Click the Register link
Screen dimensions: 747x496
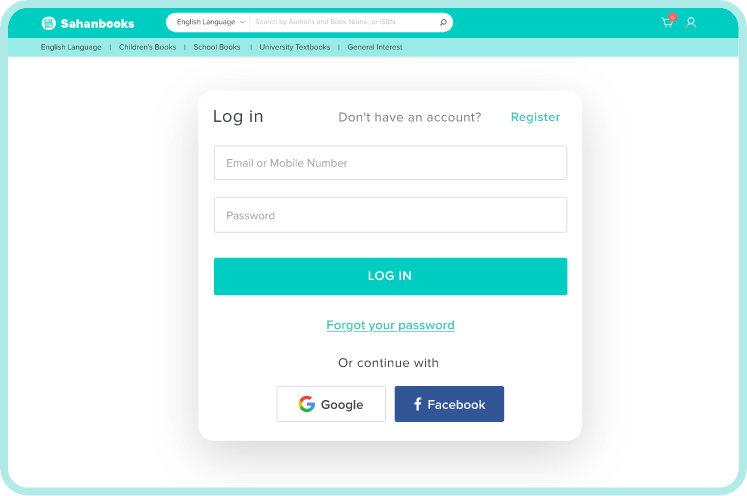[x=535, y=117]
